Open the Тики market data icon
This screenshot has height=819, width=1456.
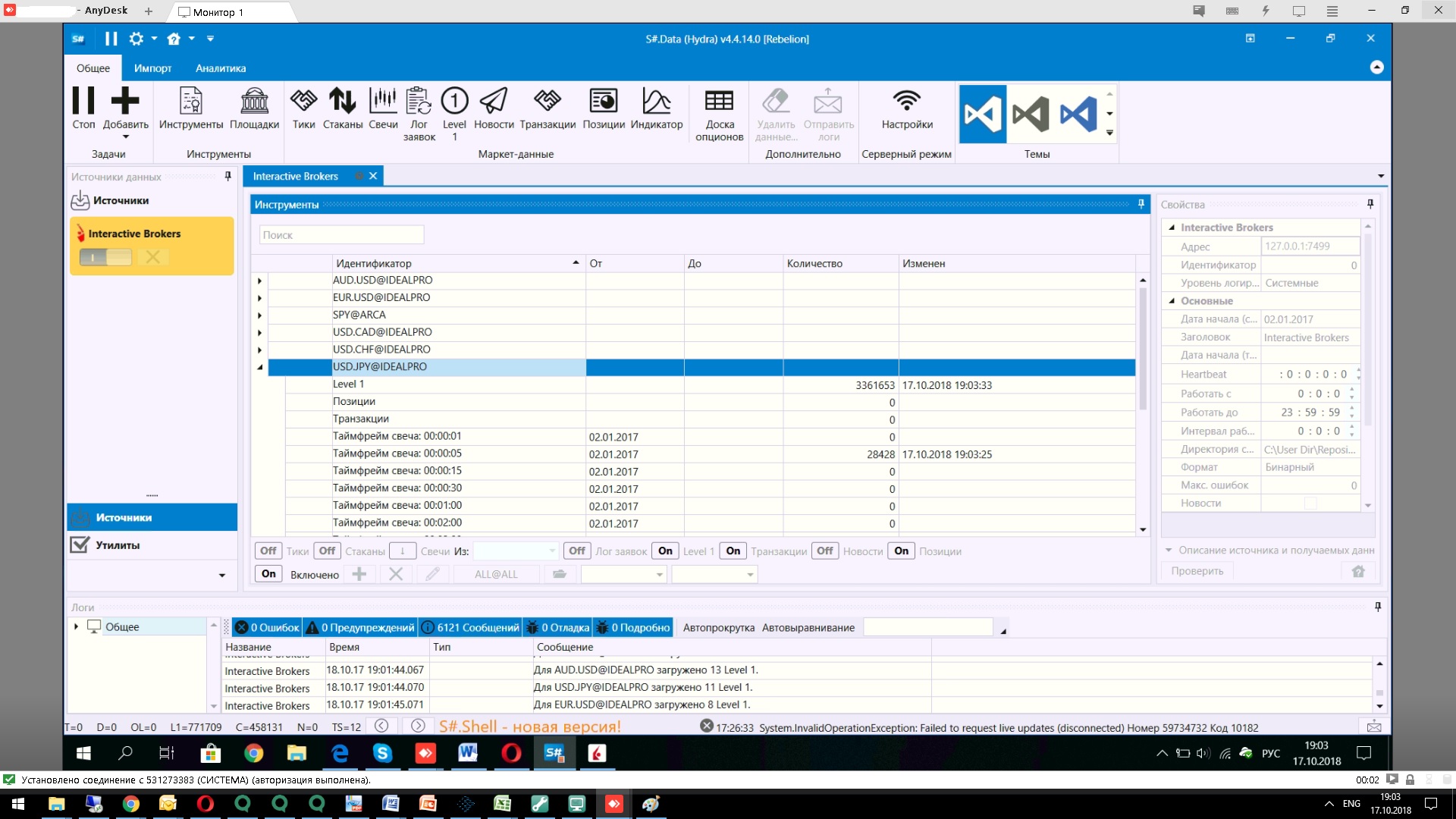304,101
